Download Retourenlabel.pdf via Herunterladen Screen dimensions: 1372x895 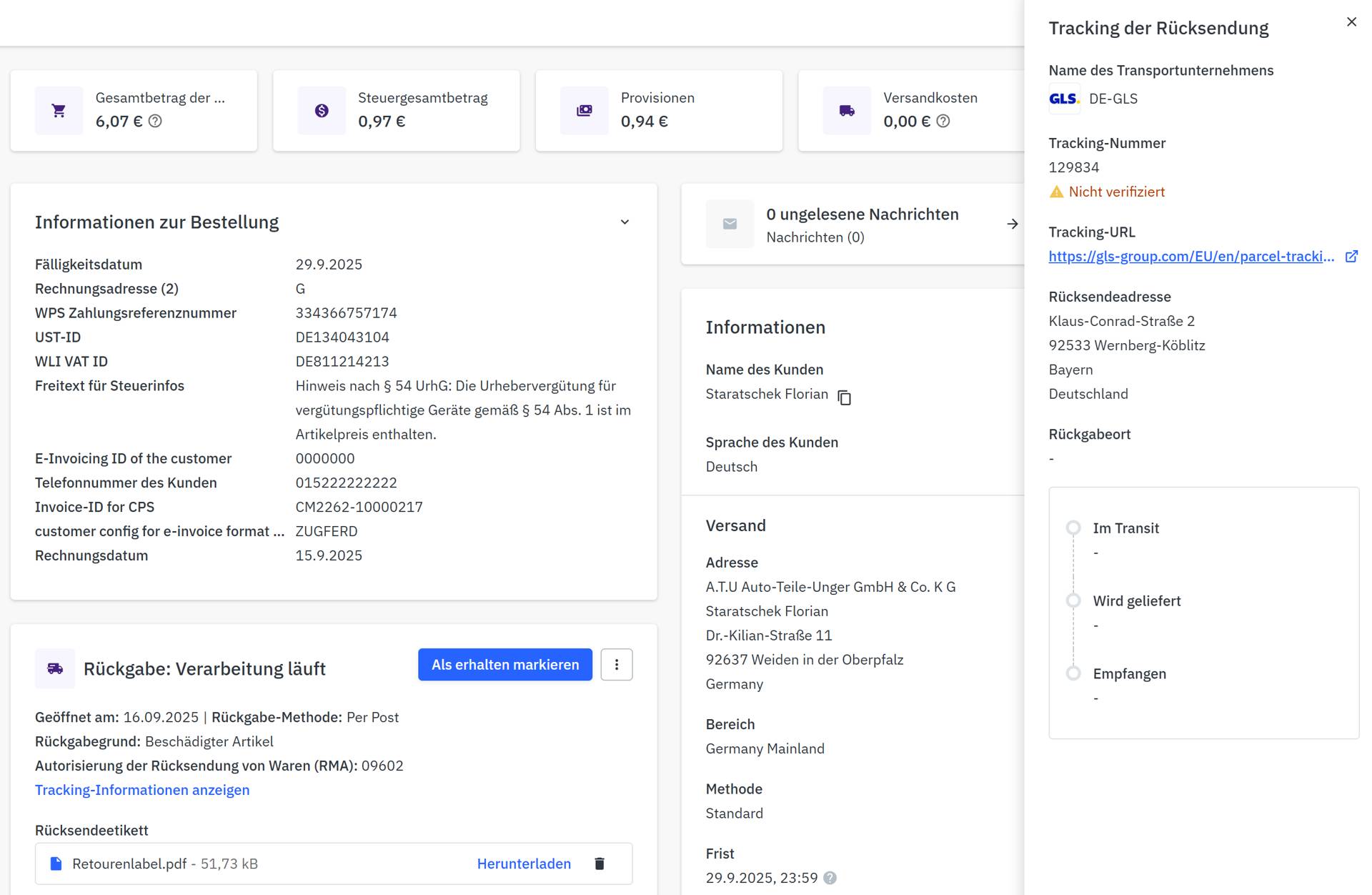pos(524,864)
